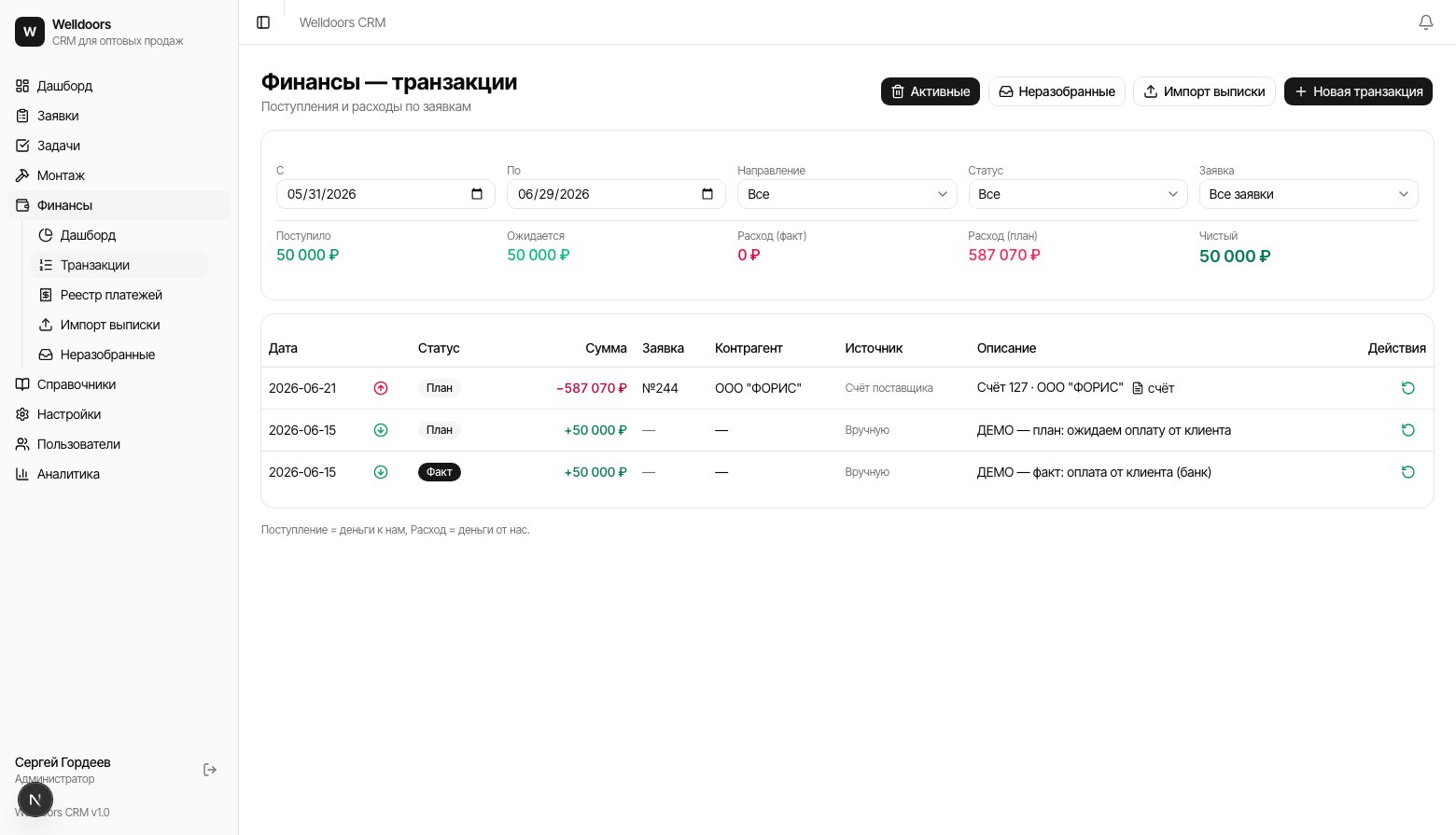Click green incoming arrow on ДЕМО факт row
The width and height of the screenshot is (1456, 835).
coord(381,472)
